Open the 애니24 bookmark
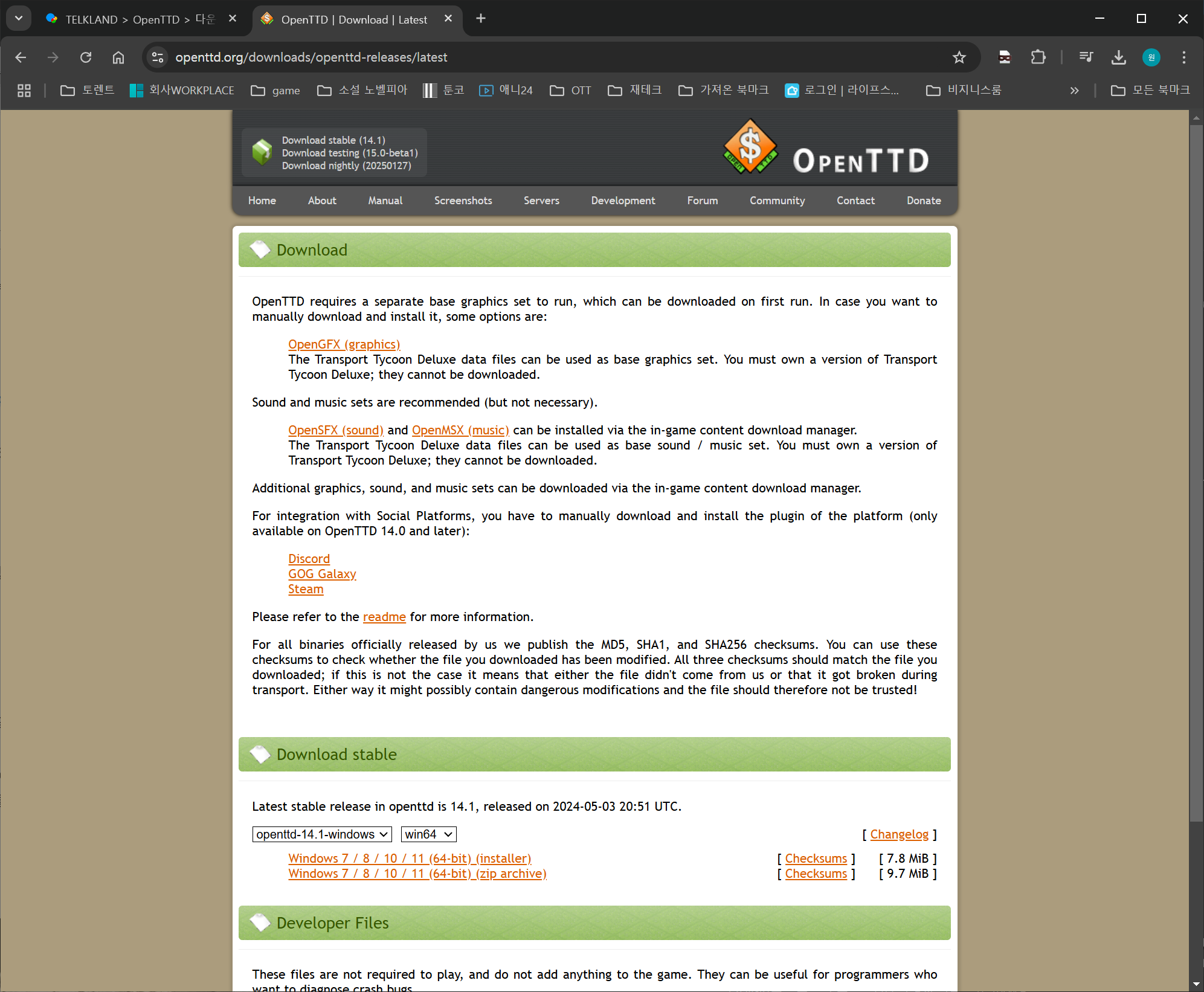Image resolution: width=1204 pixels, height=992 pixels. (x=506, y=91)
